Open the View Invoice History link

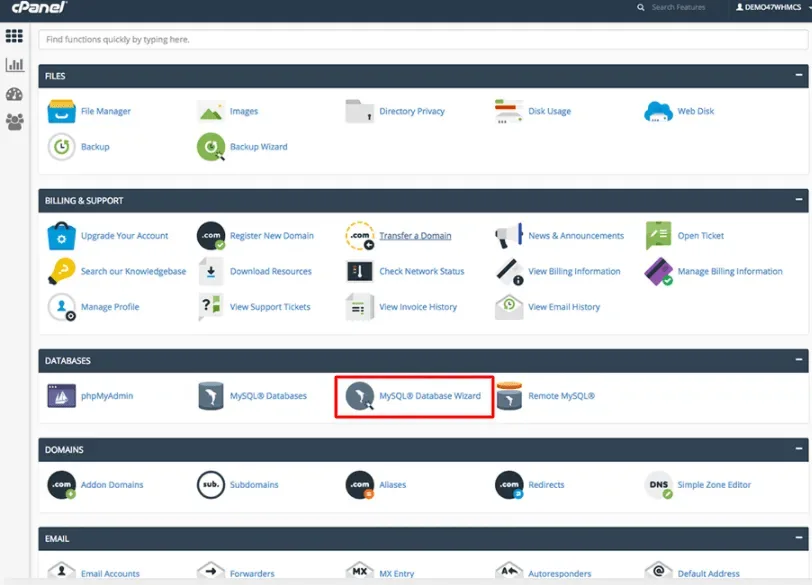(x=418, y=307)
